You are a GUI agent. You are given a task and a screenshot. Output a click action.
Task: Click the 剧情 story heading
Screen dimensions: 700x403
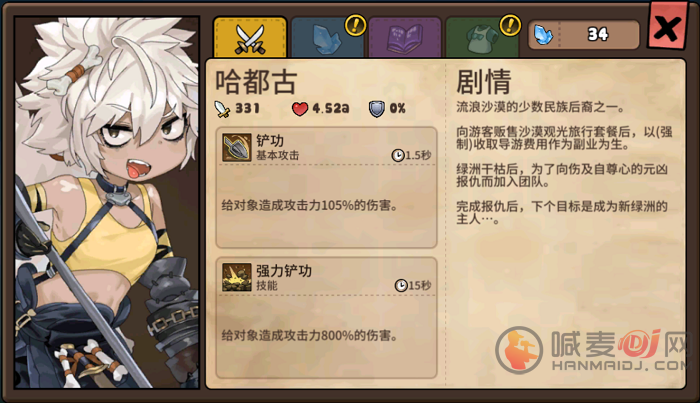483,82
